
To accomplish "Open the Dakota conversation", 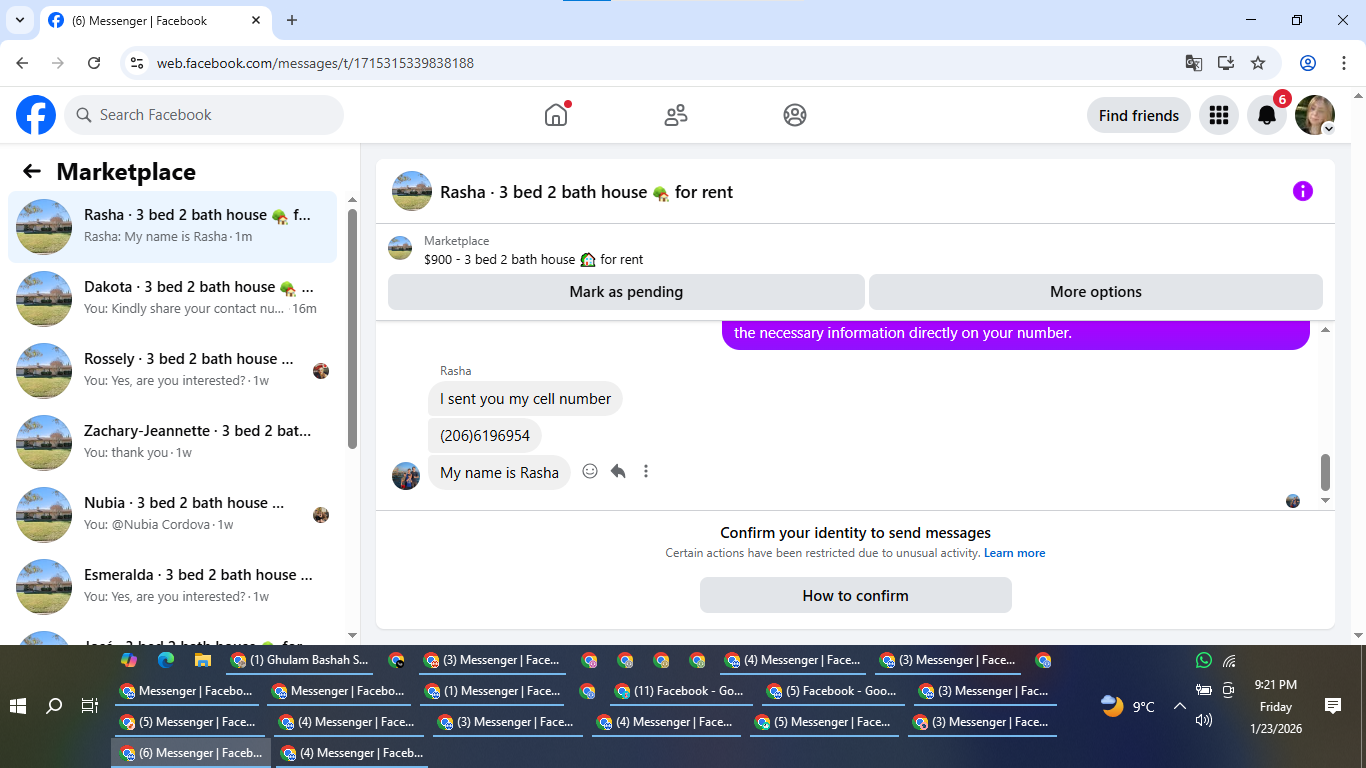I will pyautogui.click(x=173, y=298).
